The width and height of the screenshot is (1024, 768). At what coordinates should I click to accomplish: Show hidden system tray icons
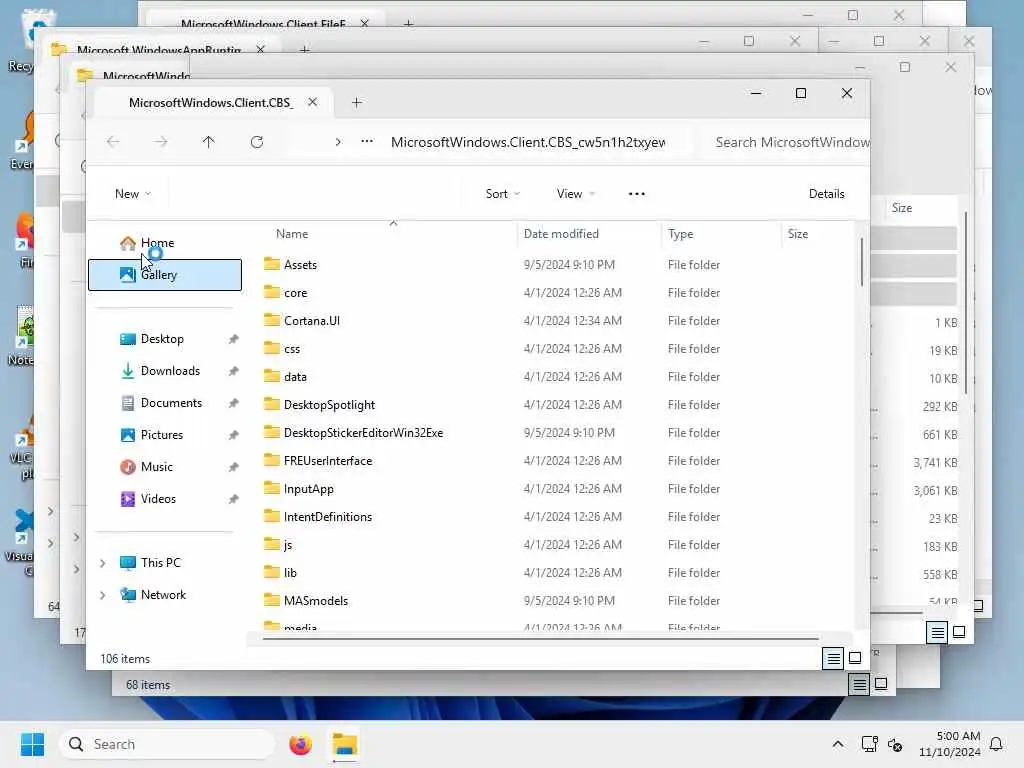point(838,744)
